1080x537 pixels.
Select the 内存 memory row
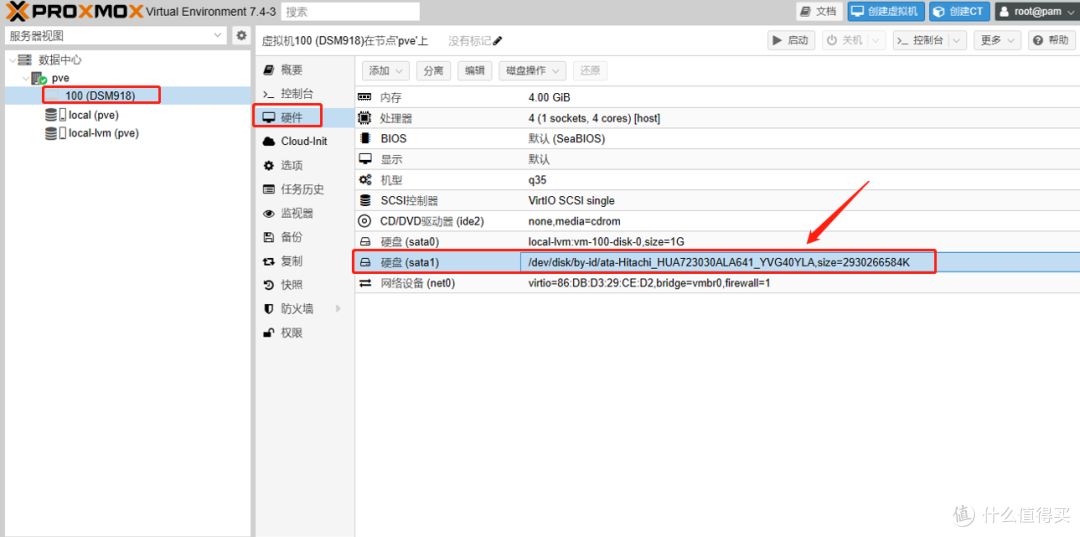tap(717, 97)
